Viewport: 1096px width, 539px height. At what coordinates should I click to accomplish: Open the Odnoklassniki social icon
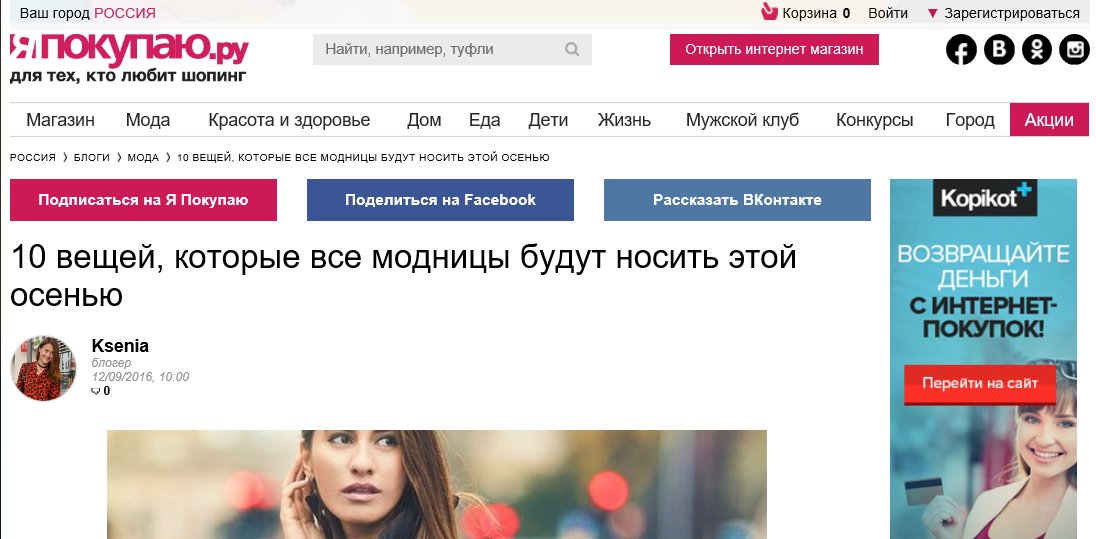1037,50
